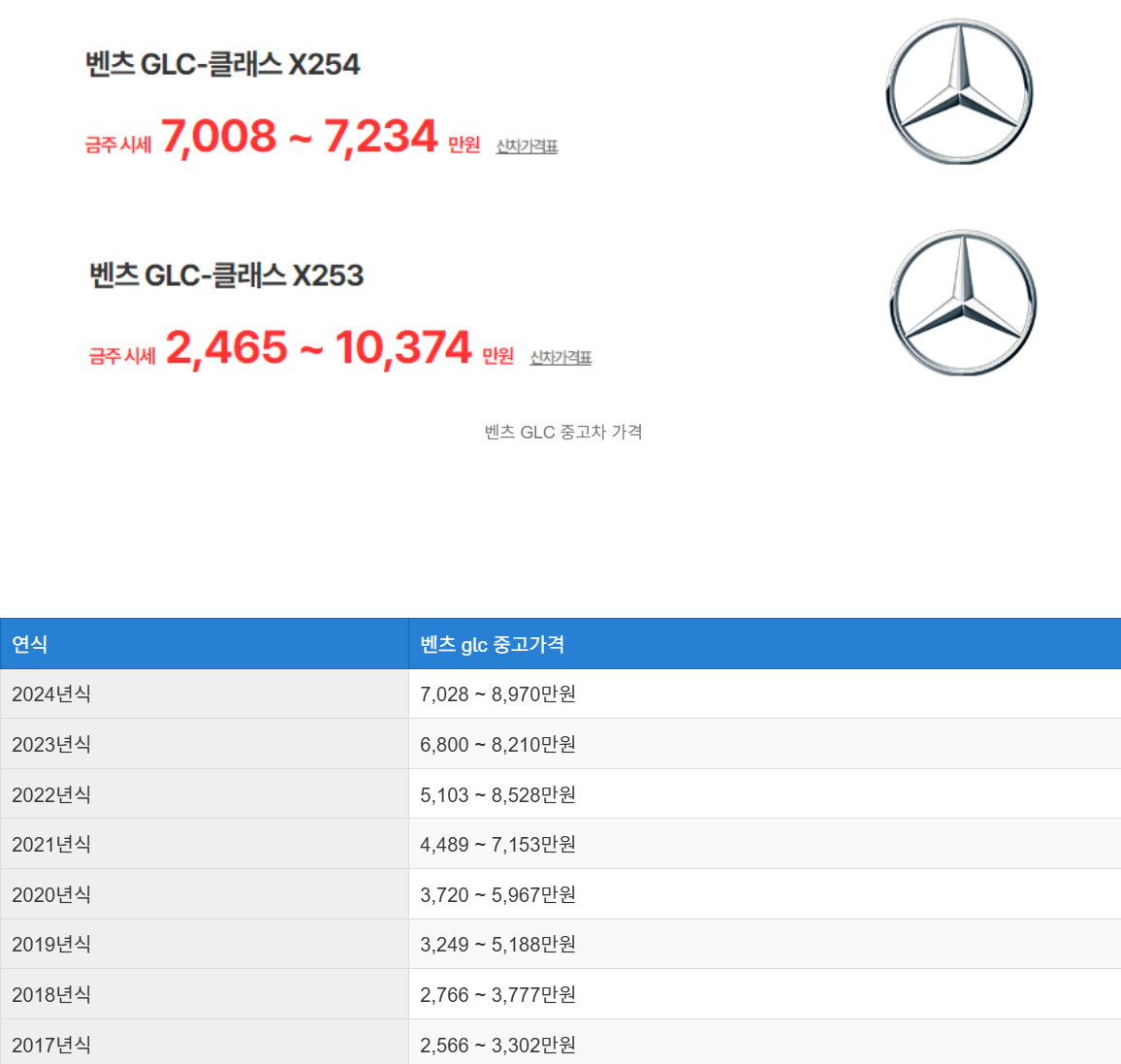
Task: Click the 7,008 ~ 7,234 price range
Action: [299, 136]
